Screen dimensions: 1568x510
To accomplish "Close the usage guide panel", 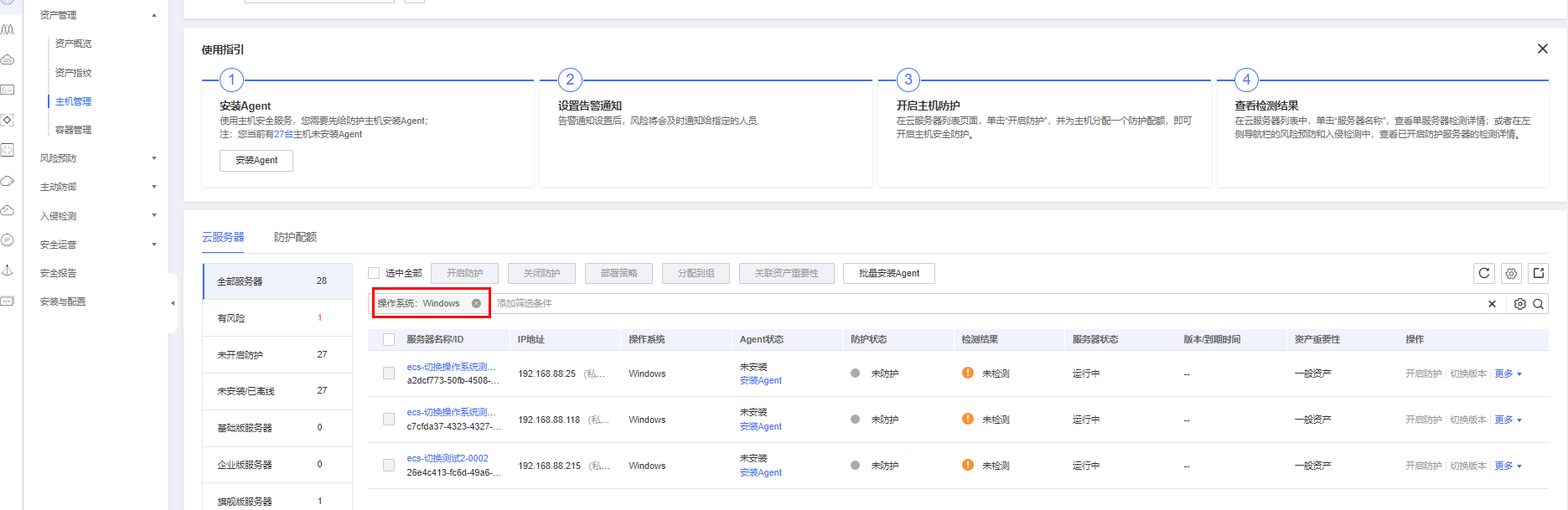I will point(1542,49).
